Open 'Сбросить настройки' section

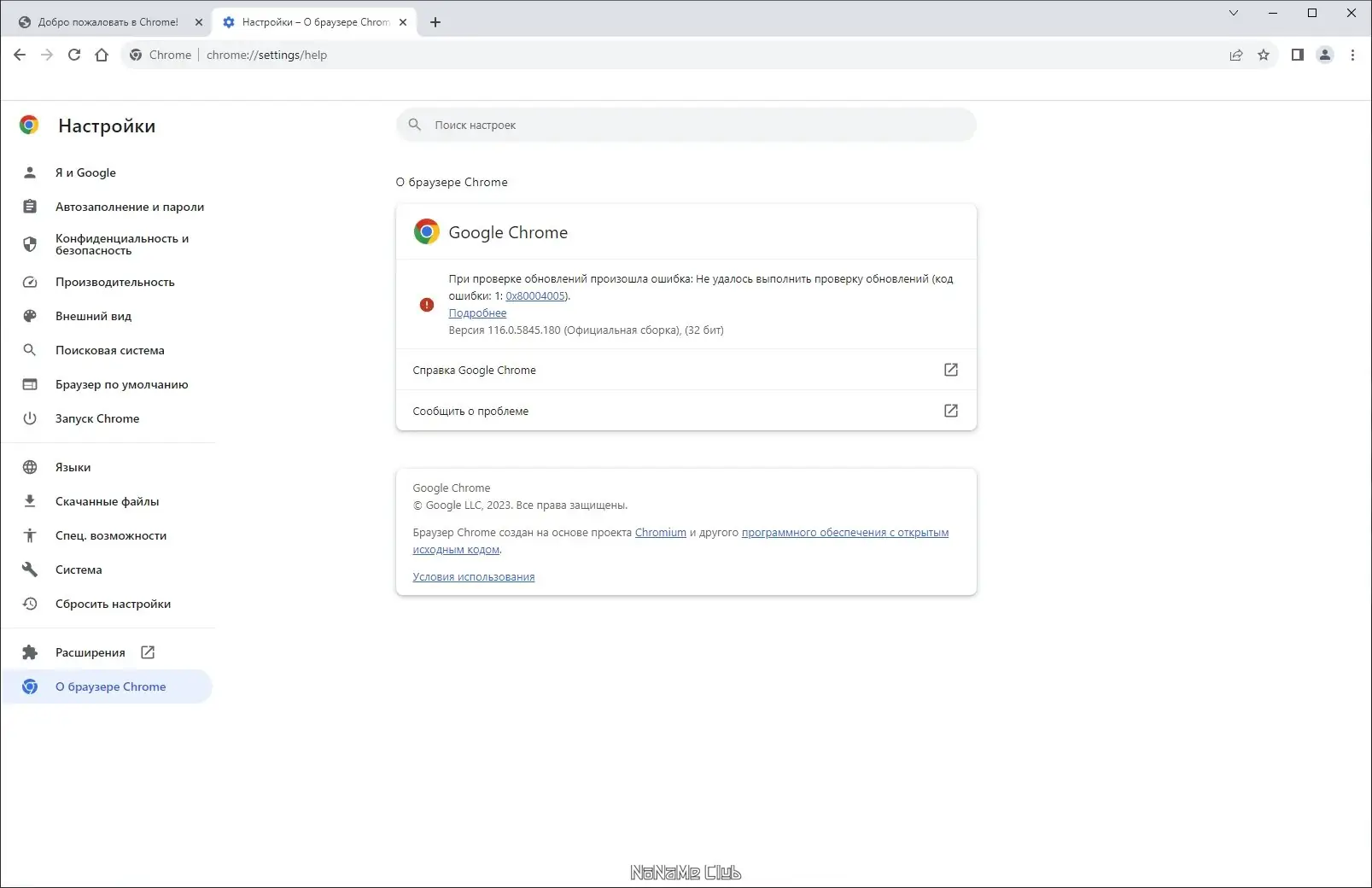[108, 604]
